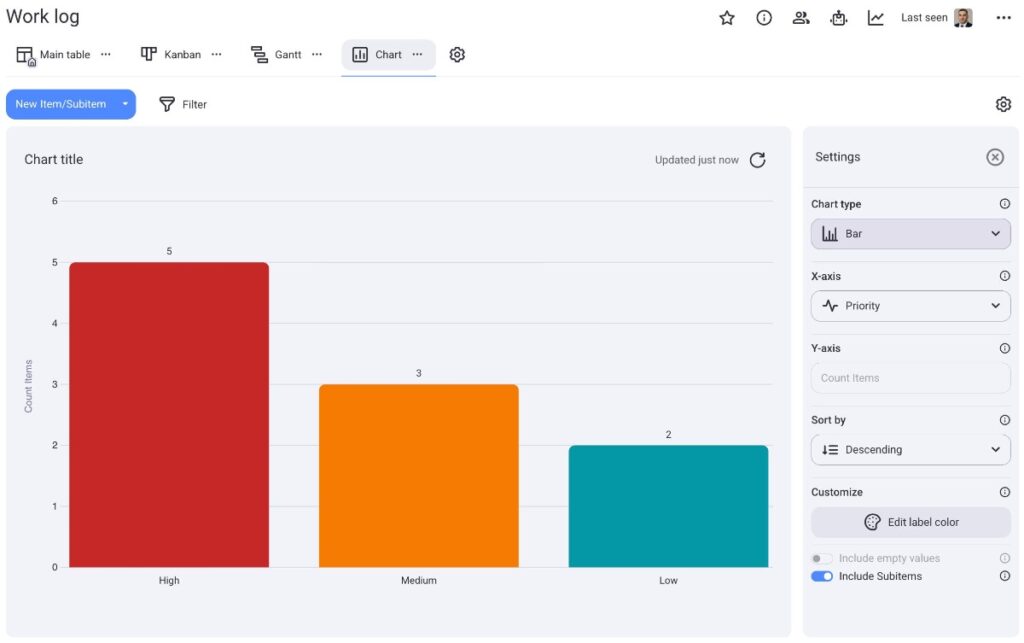The height and width of the screenshot is (643, 1024).
Task: Close the Settings panel
Action: (x=994, y=157)
